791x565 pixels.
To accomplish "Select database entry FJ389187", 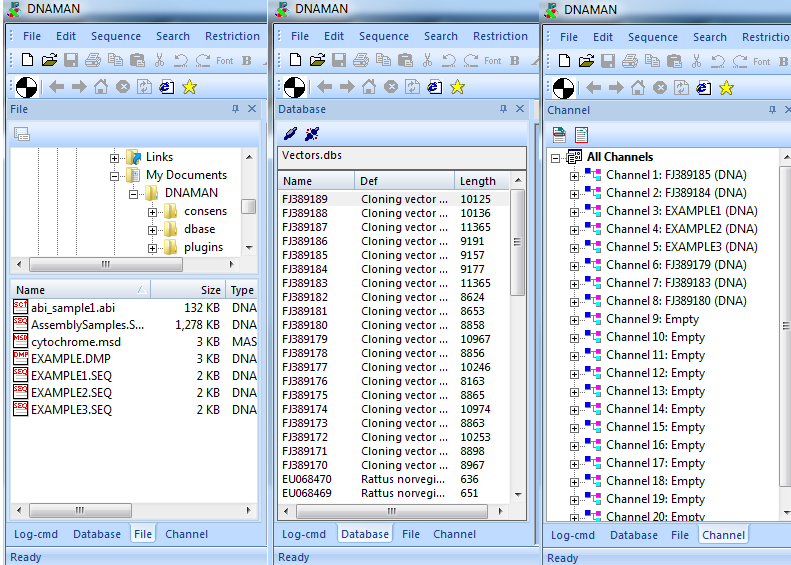I will coord(305,227).
